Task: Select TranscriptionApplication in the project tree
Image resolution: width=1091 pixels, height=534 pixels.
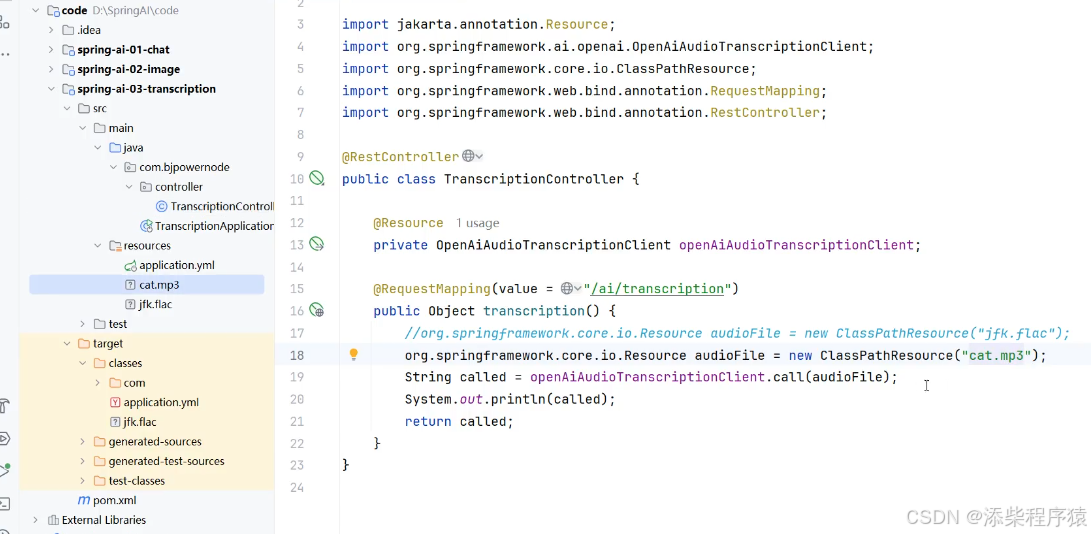Action: (214, 226)
